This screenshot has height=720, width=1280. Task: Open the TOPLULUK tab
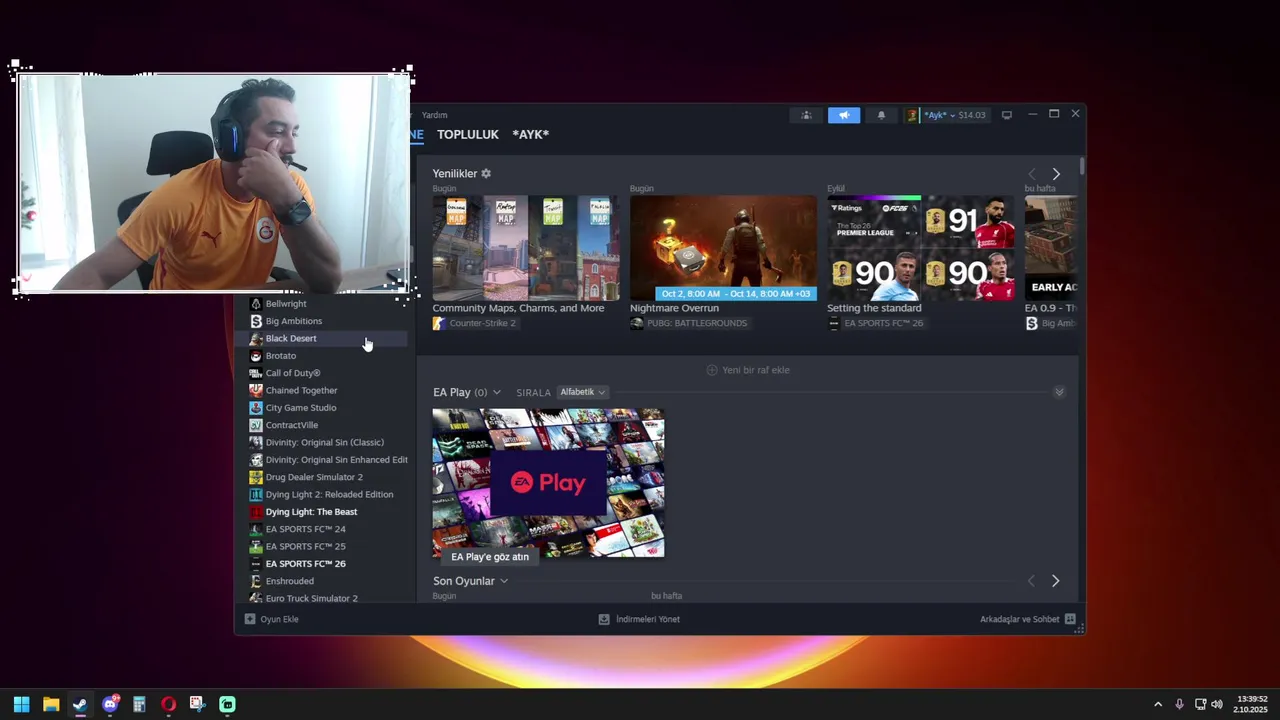[467, 134]
